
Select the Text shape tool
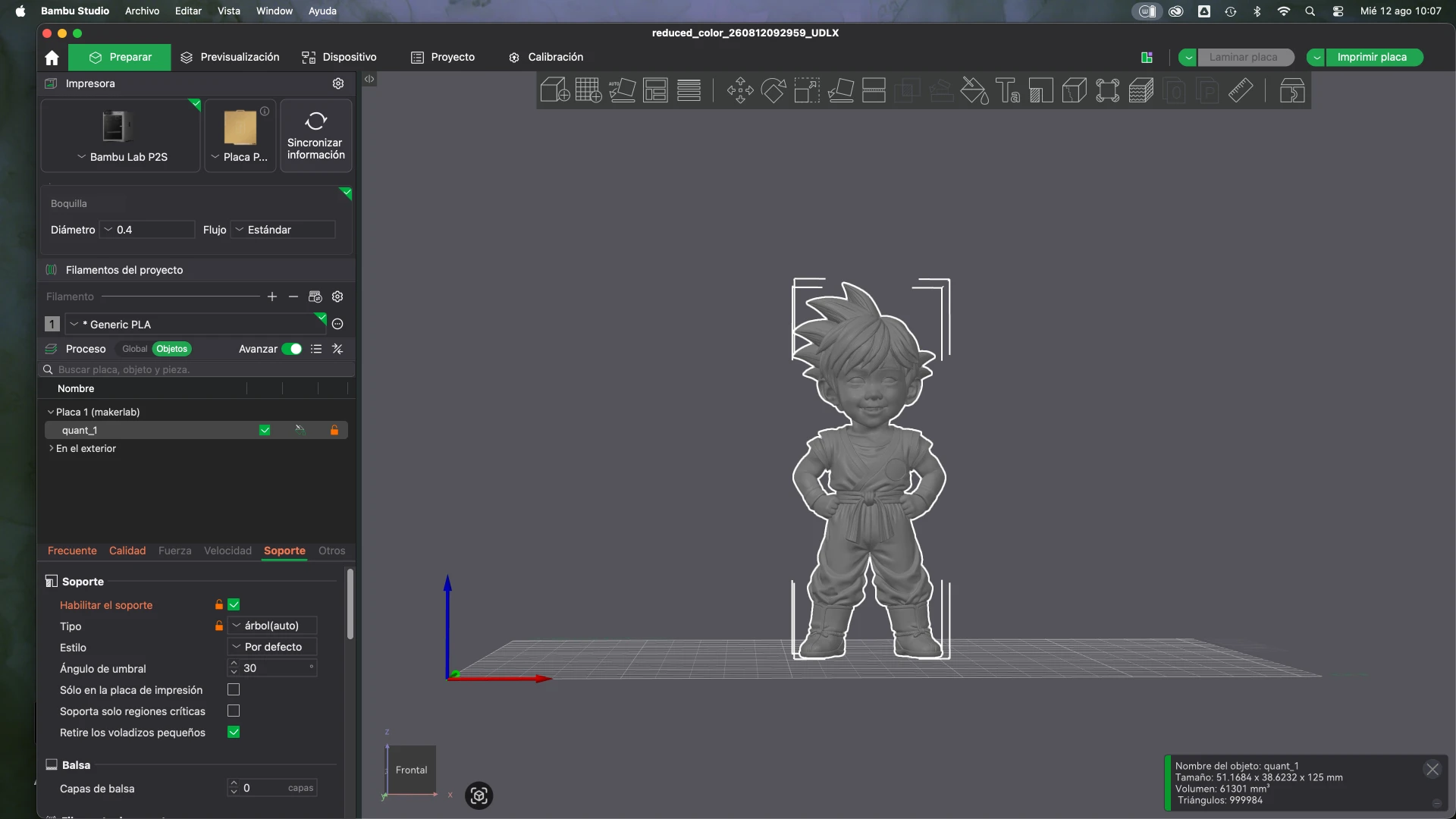click(x=1008, y=90)
